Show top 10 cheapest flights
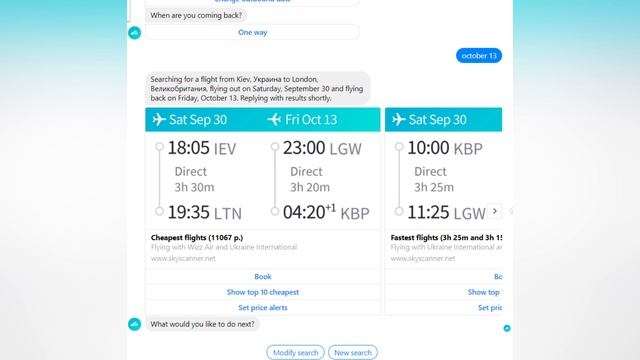640x360 pixels. click(263, 292)
